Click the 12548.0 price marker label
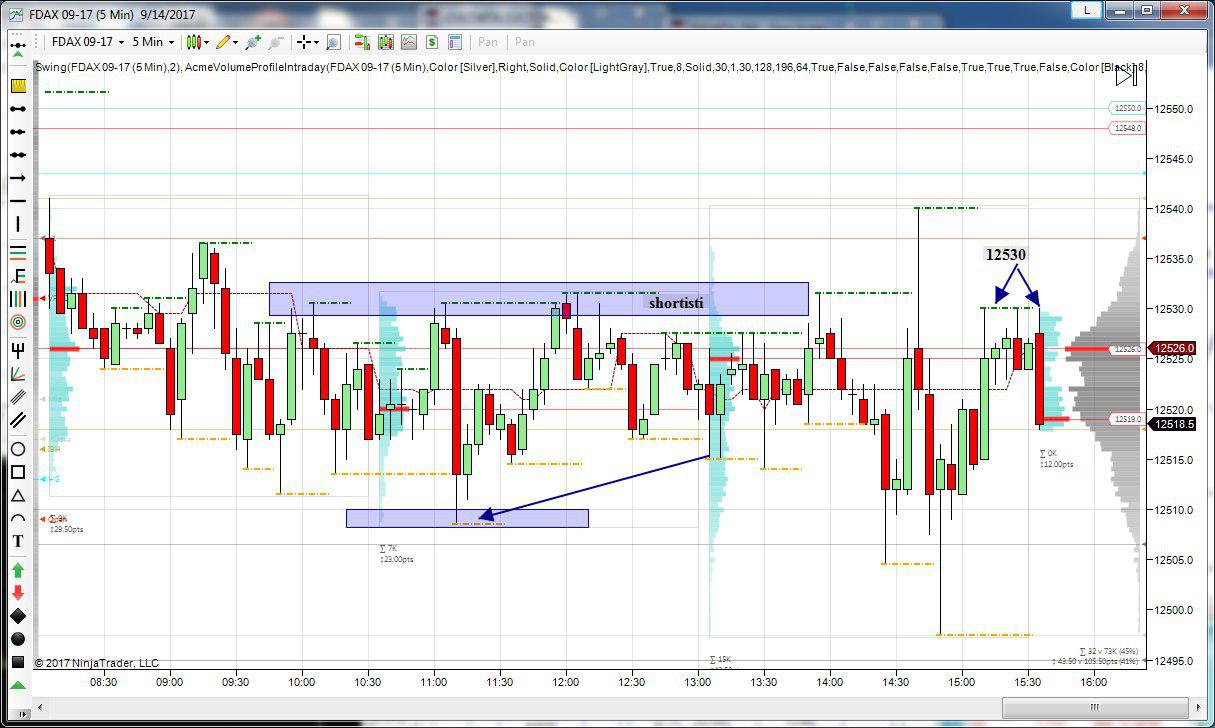 (1126, 128)
